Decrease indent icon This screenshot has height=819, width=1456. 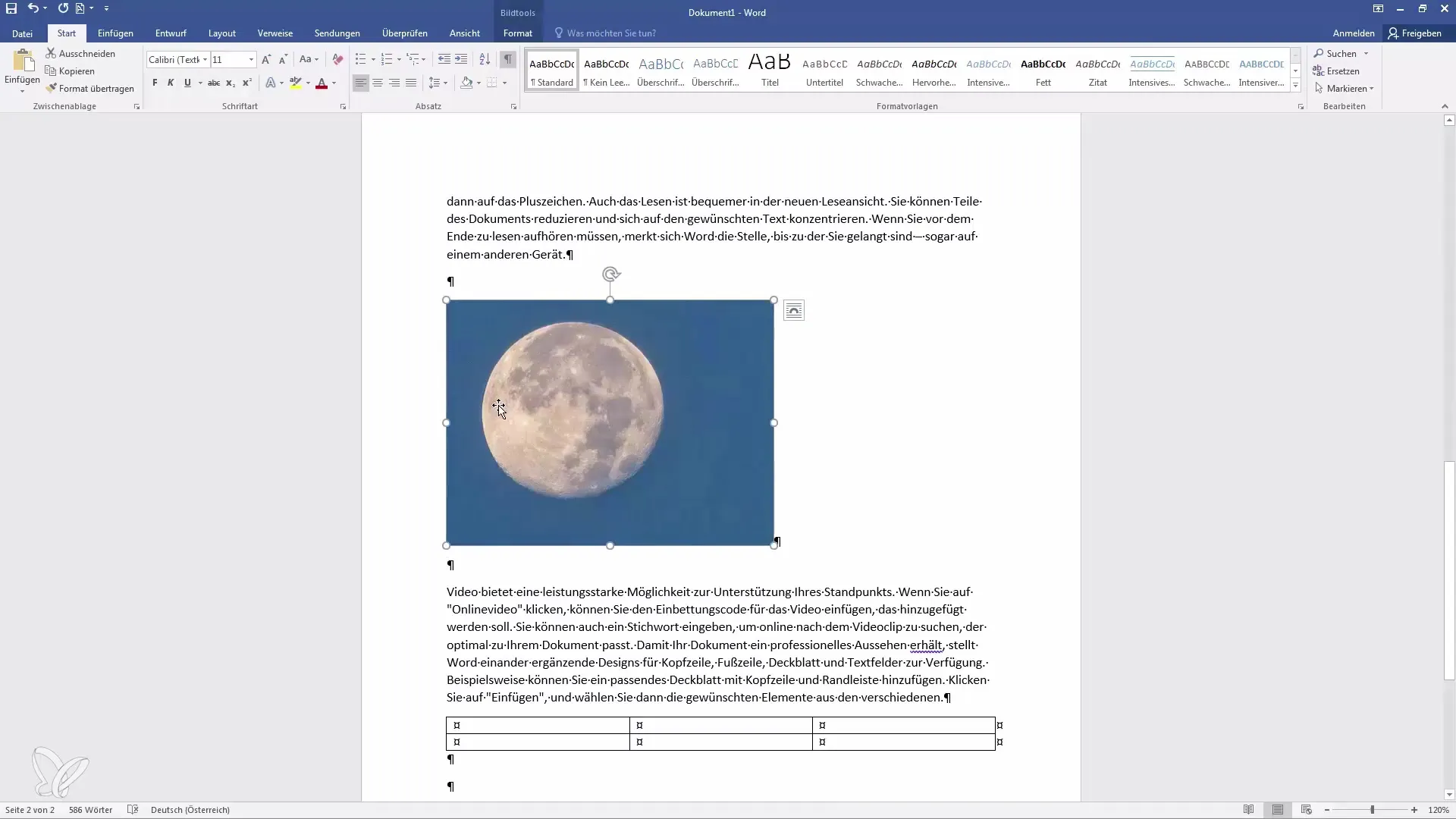click(x=444, y=59)
